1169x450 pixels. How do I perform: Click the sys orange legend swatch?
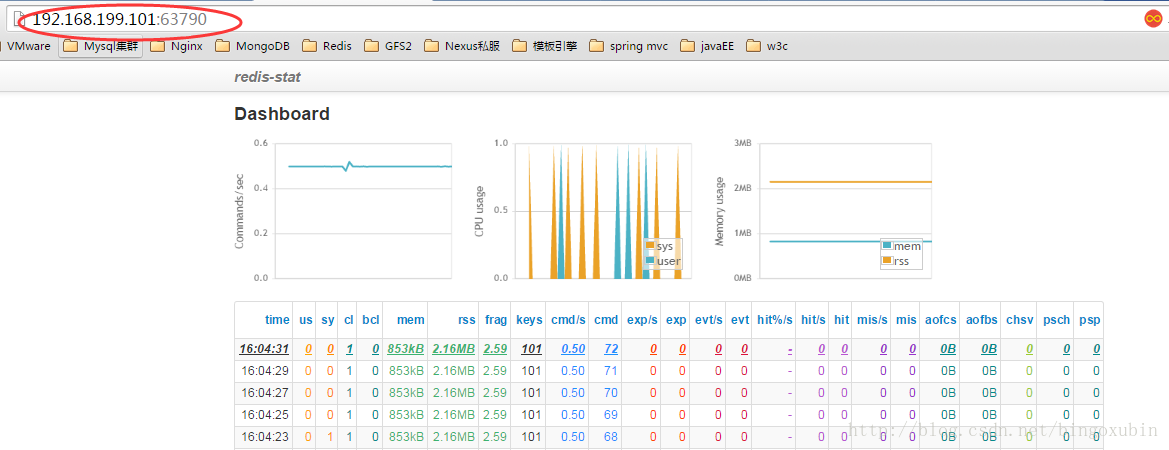tap(650, 246)
